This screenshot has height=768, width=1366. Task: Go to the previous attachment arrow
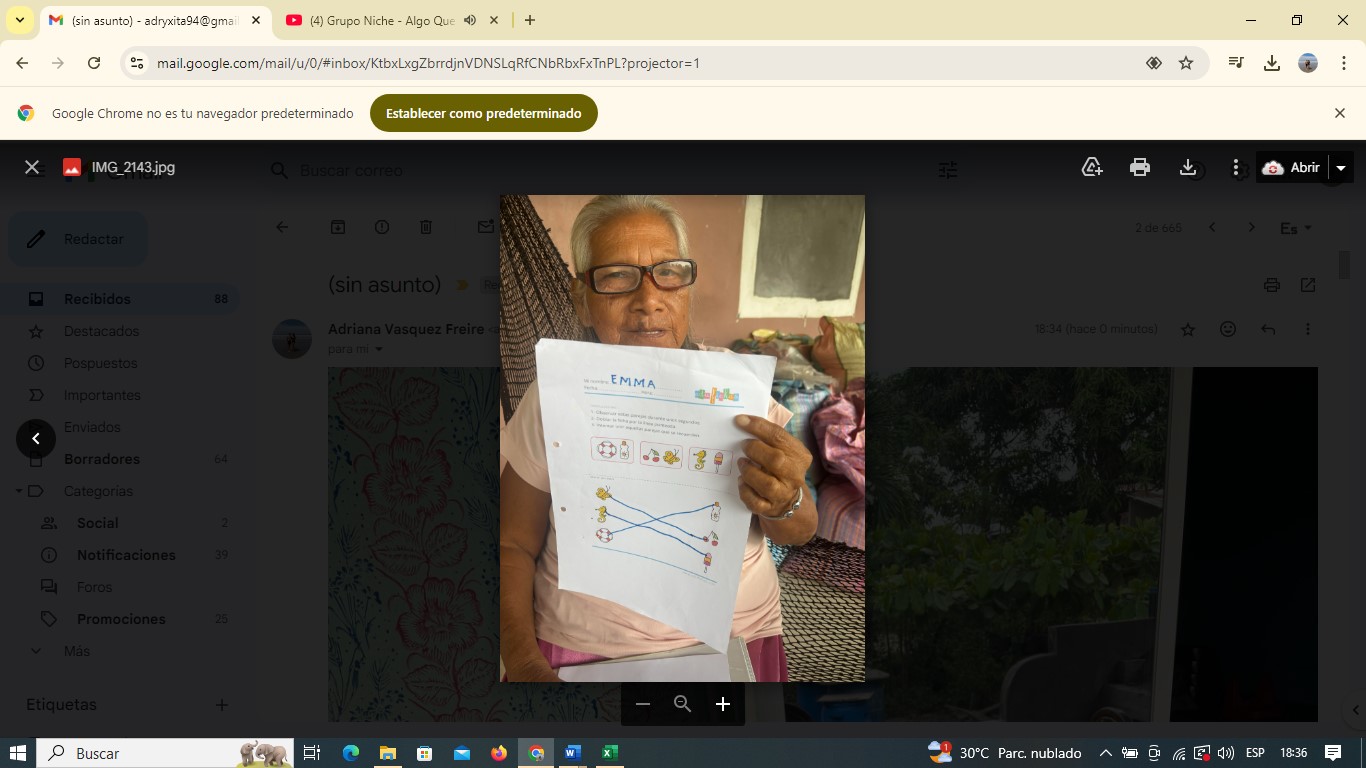tap(36, 438)
